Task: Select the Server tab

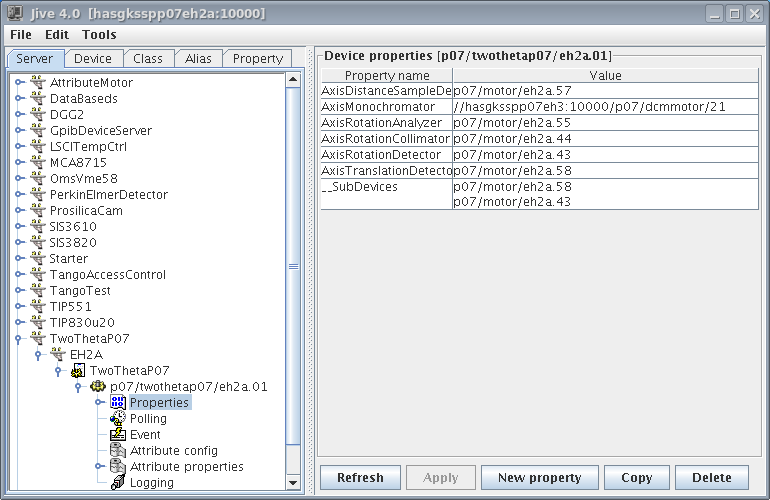Action: click(x=34, y=58)
